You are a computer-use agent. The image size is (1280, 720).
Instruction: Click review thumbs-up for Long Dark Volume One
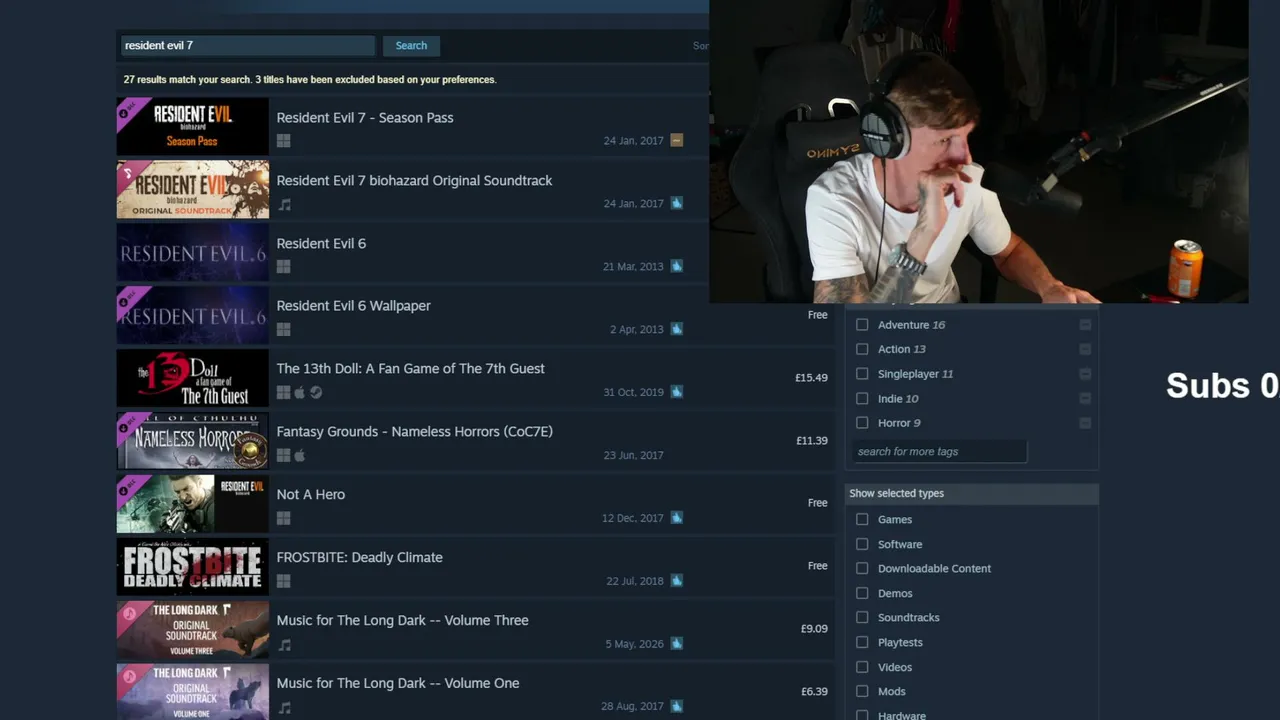[677, 707]
